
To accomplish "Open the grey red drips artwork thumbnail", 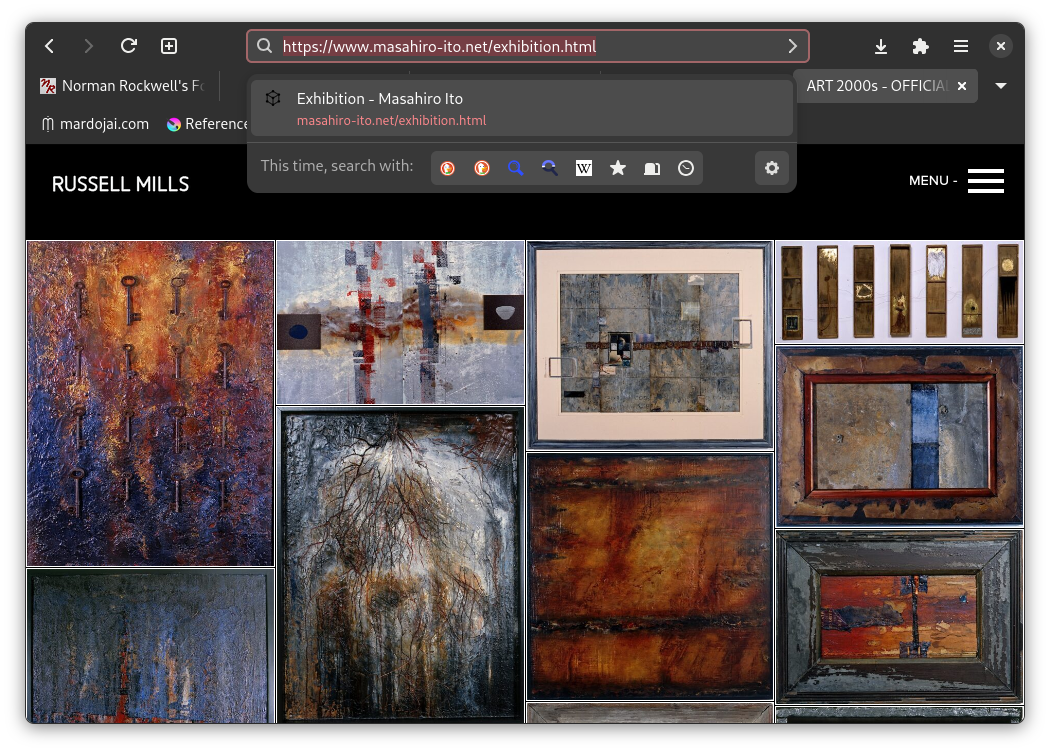I will tap(400, 323).
